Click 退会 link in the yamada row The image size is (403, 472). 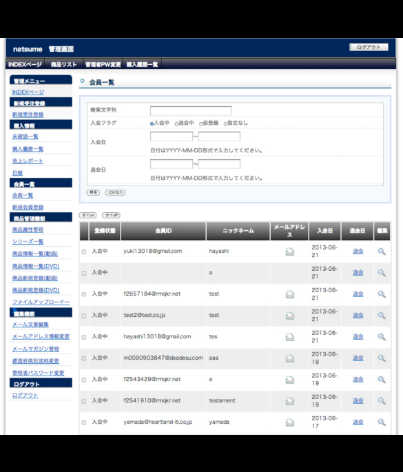pos(358,422)
